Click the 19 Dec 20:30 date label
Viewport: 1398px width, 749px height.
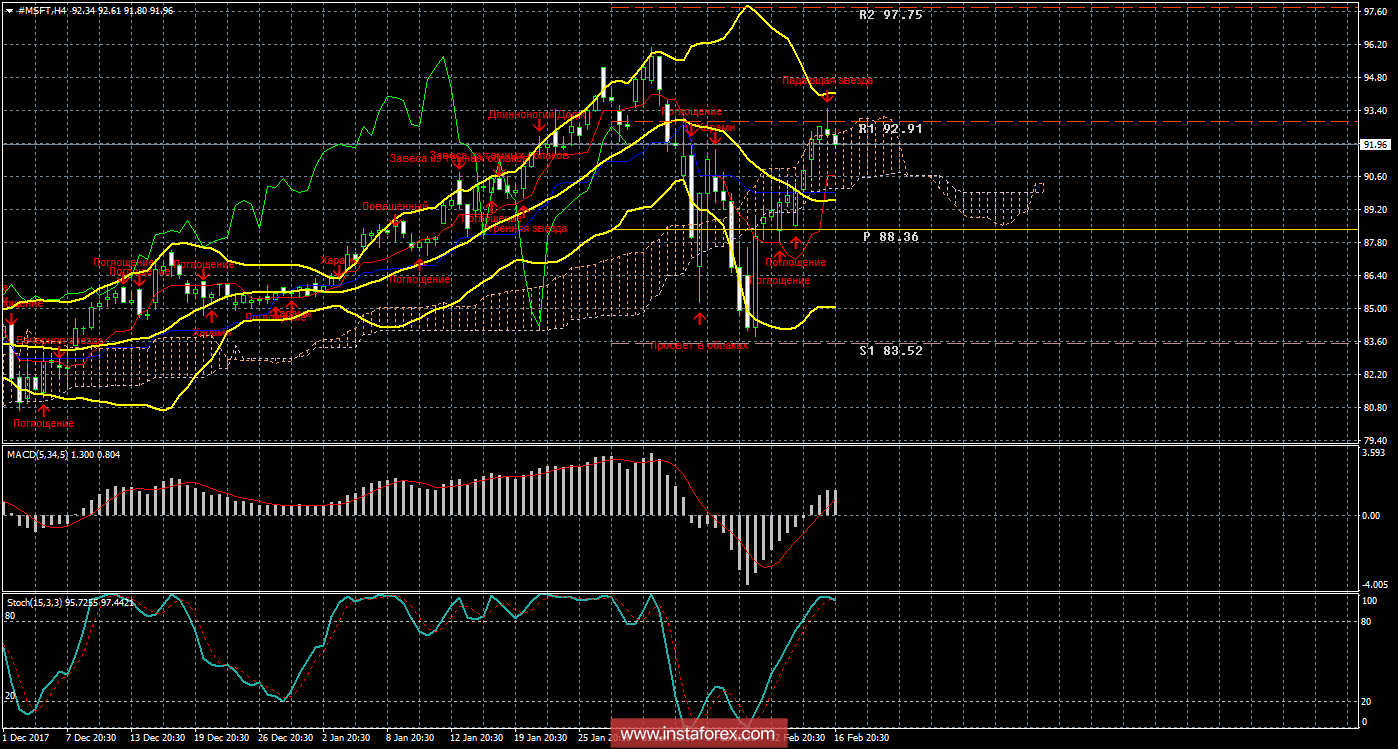pyautogui.click(x=221, y=737)
